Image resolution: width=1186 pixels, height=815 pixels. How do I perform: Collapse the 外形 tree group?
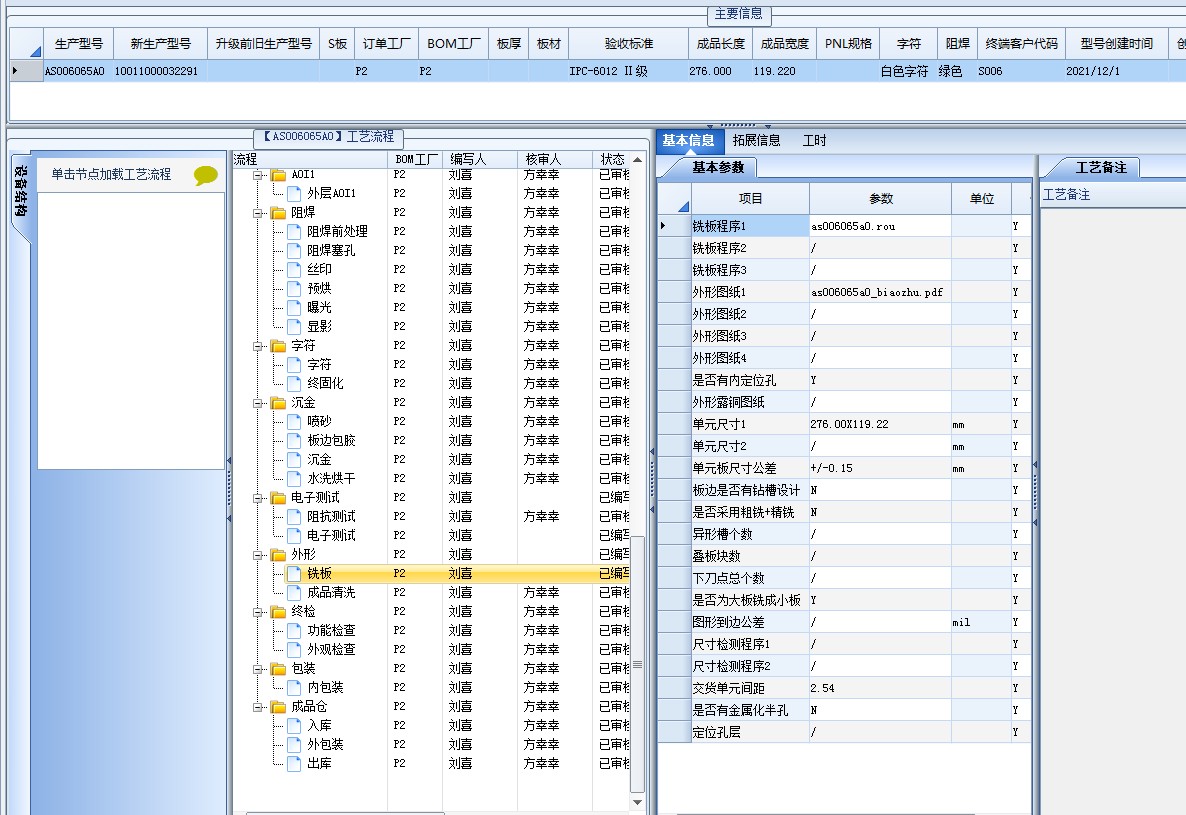(258, 555)
